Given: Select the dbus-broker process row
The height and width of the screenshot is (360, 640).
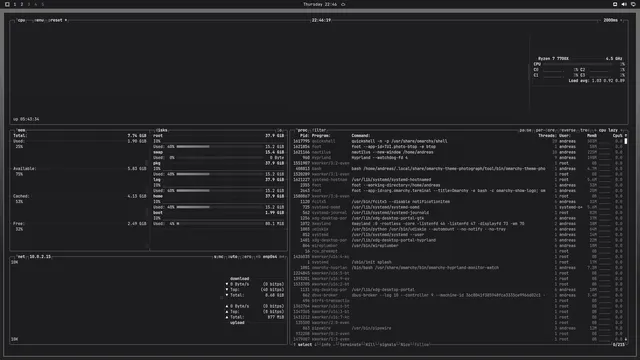Looking at the screenshot, I should click(458, 295).
